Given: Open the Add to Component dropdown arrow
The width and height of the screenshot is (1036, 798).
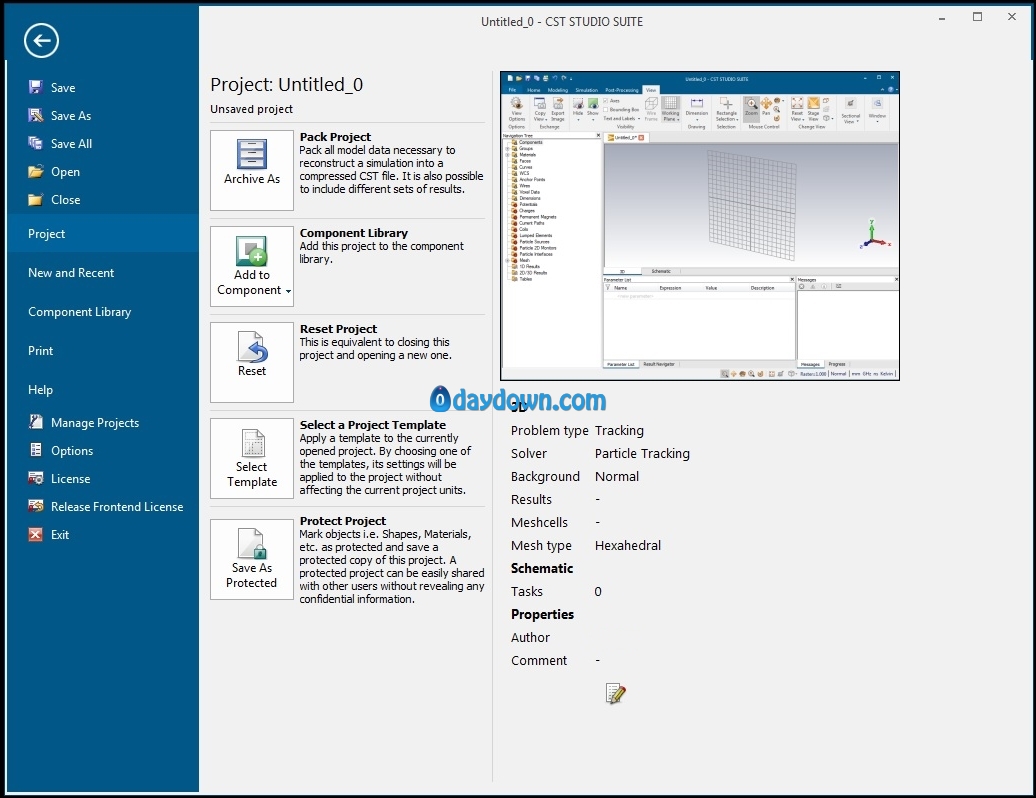Looking at the screenshot, I should tap(288, 291).
